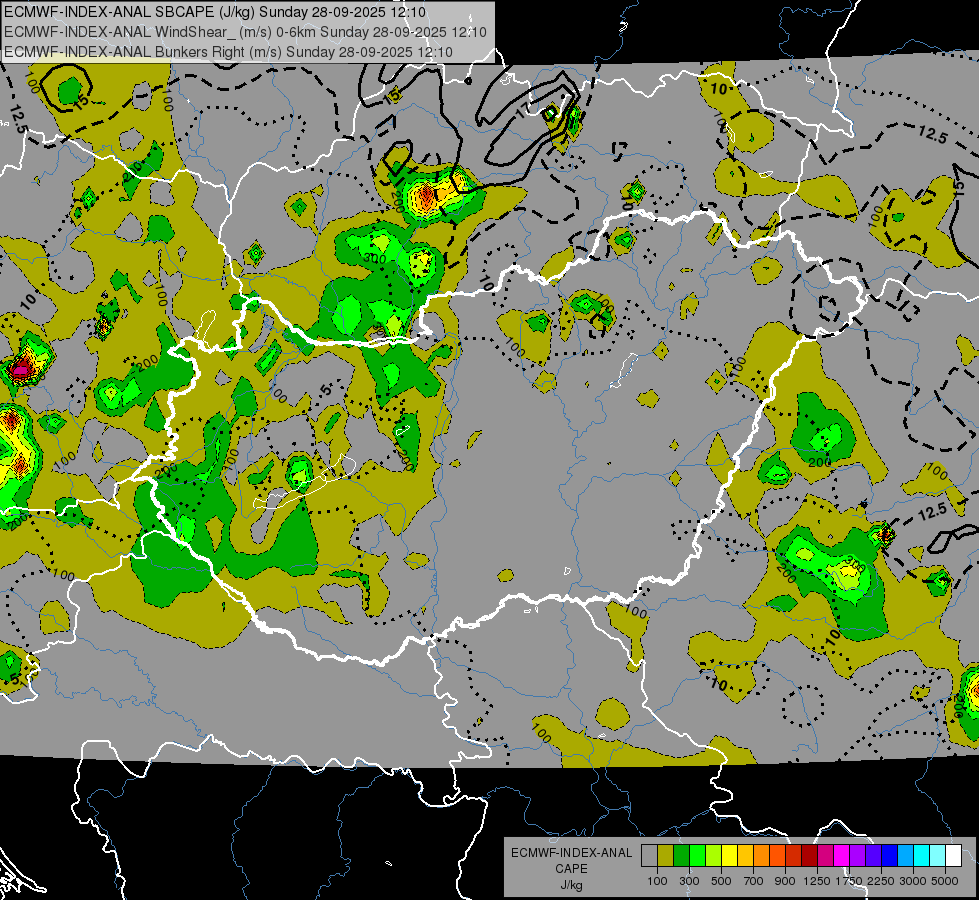Click the white swatch at legend end
Viewport: 979px width, 900px height.
point(953,856)
